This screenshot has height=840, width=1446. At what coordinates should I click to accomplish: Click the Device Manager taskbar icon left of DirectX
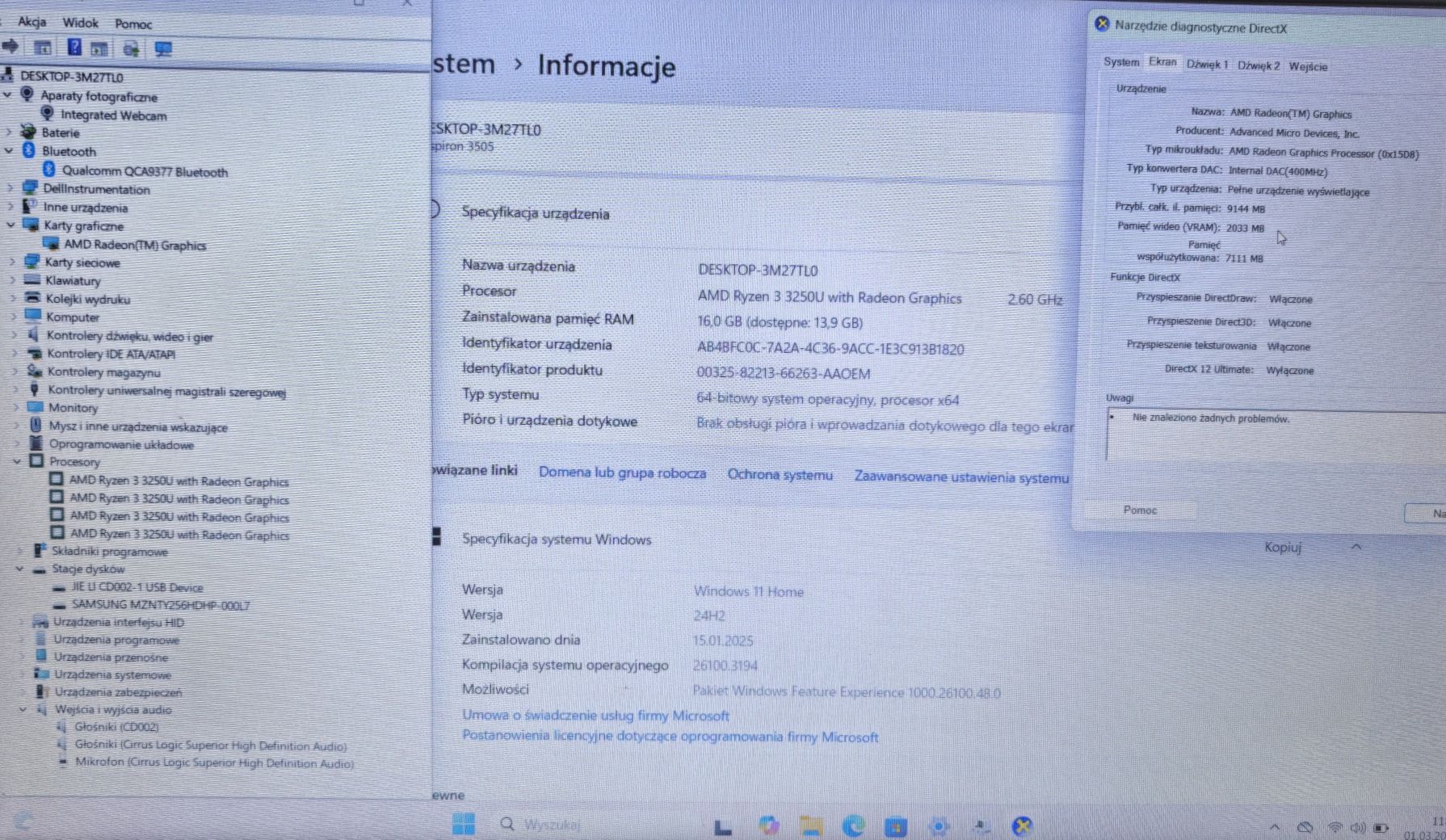[x=981, y=825]
